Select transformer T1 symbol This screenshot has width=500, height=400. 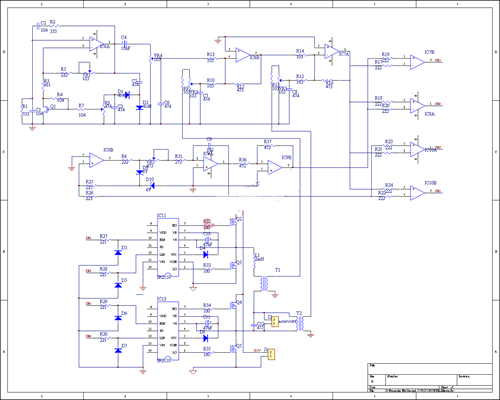(x=264, y=283)
